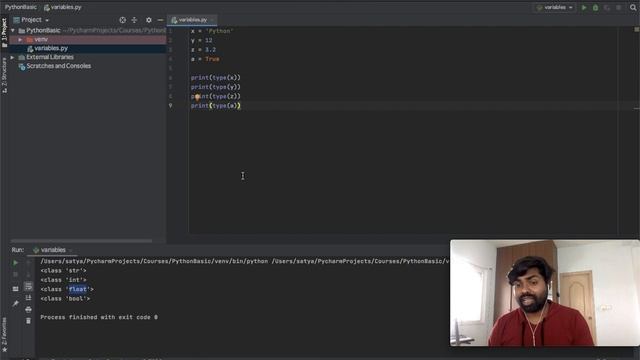Click highlighted 'float' in console output
Screen dimensions: 640x360
point(78,289)
